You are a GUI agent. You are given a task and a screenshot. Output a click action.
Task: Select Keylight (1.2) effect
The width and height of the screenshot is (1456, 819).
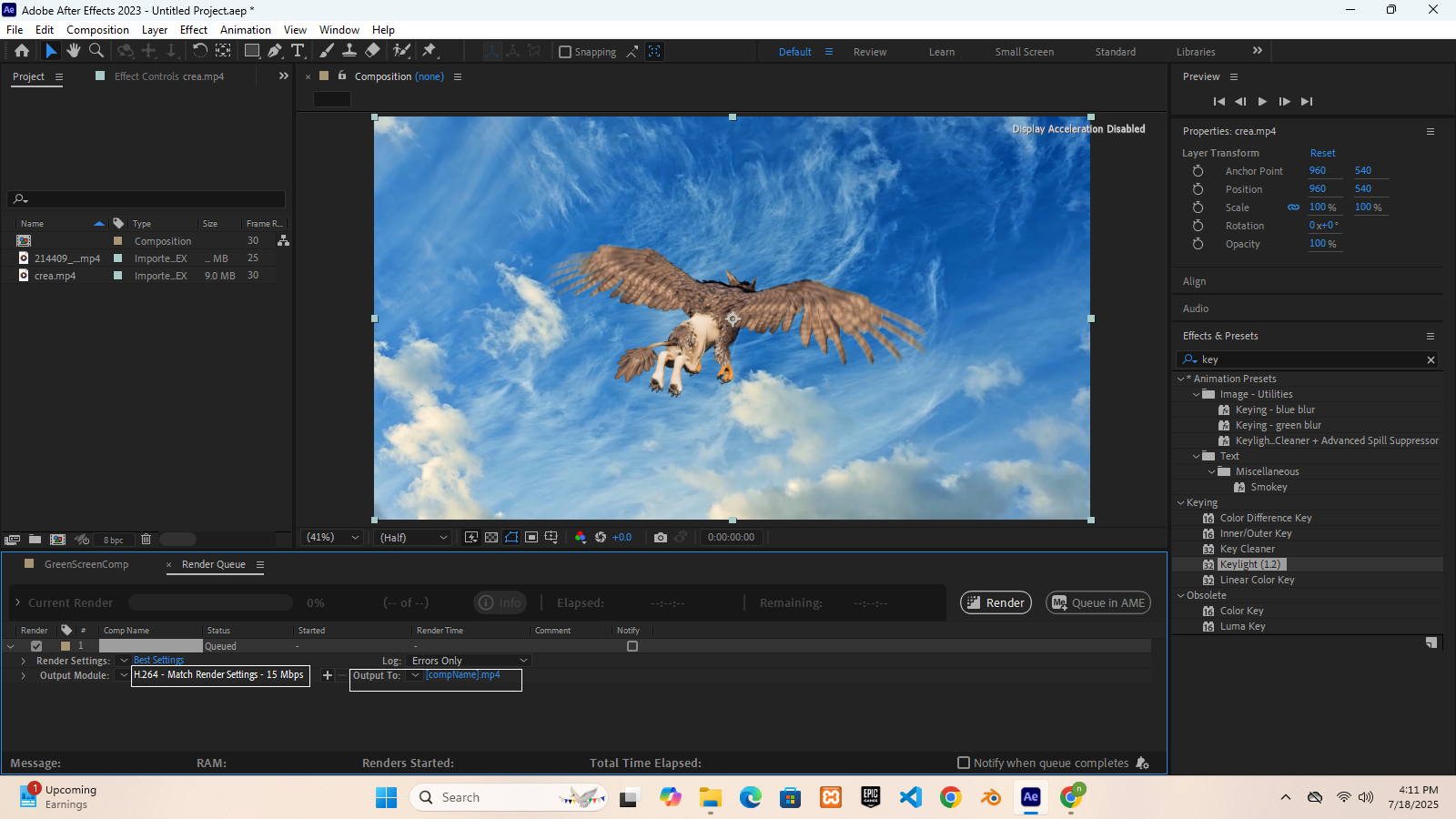tap(1250, 564)
